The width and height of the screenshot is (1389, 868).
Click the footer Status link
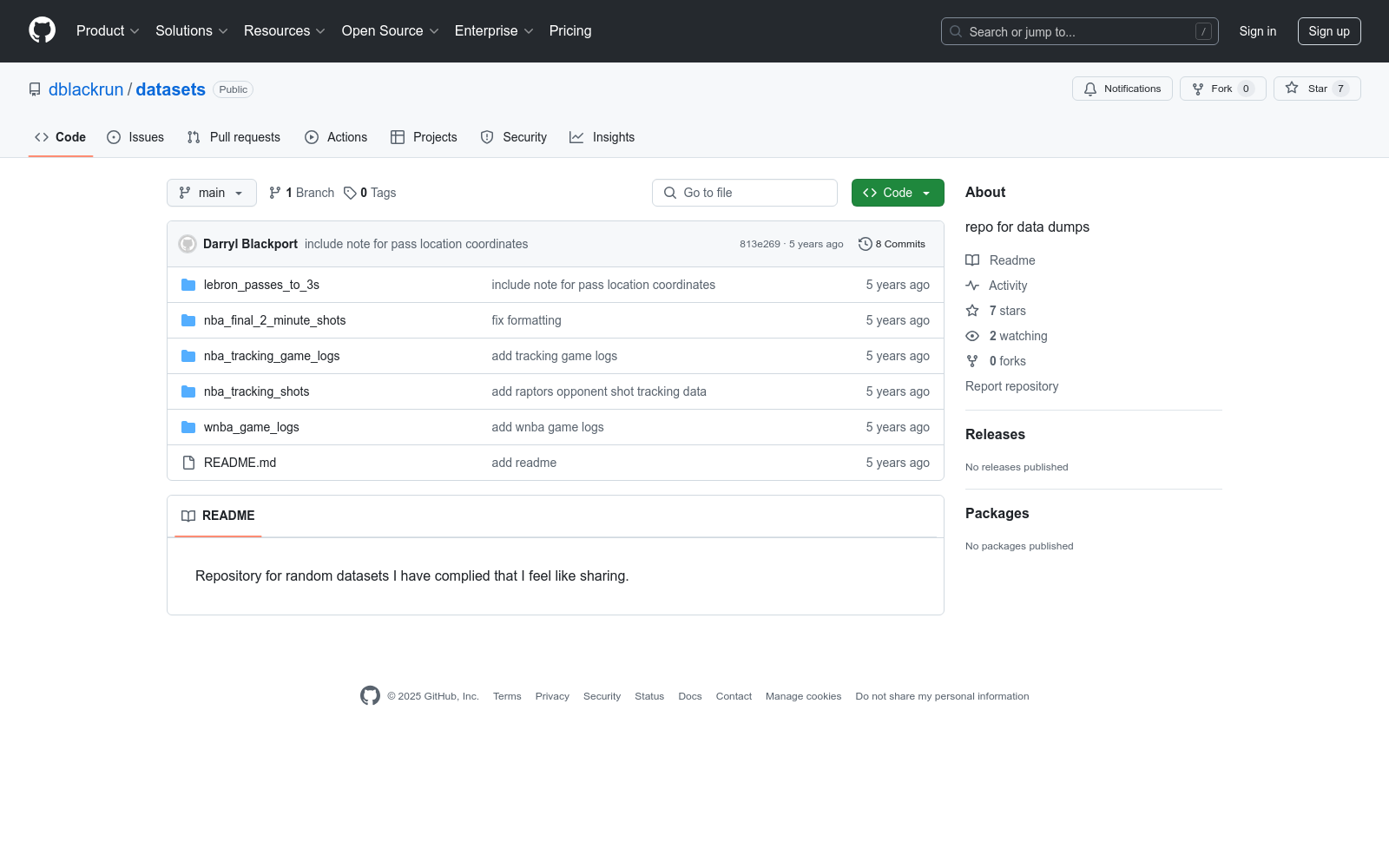pos(649,696)
